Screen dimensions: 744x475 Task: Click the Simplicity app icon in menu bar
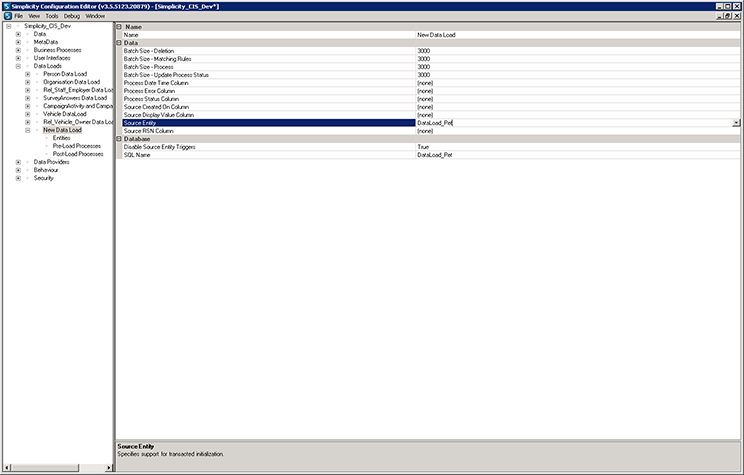point(7,16)
